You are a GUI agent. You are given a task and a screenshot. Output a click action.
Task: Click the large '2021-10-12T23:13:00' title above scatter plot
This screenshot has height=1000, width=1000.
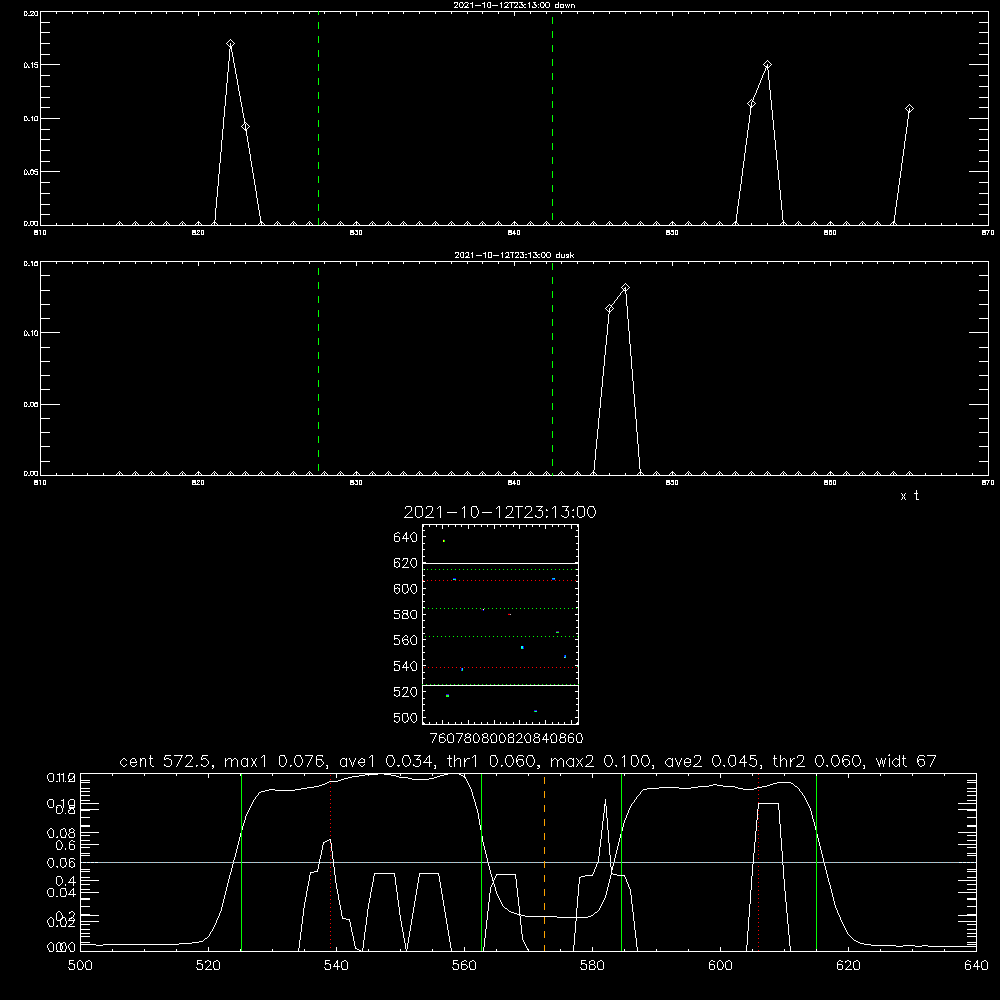pos(500,512)
